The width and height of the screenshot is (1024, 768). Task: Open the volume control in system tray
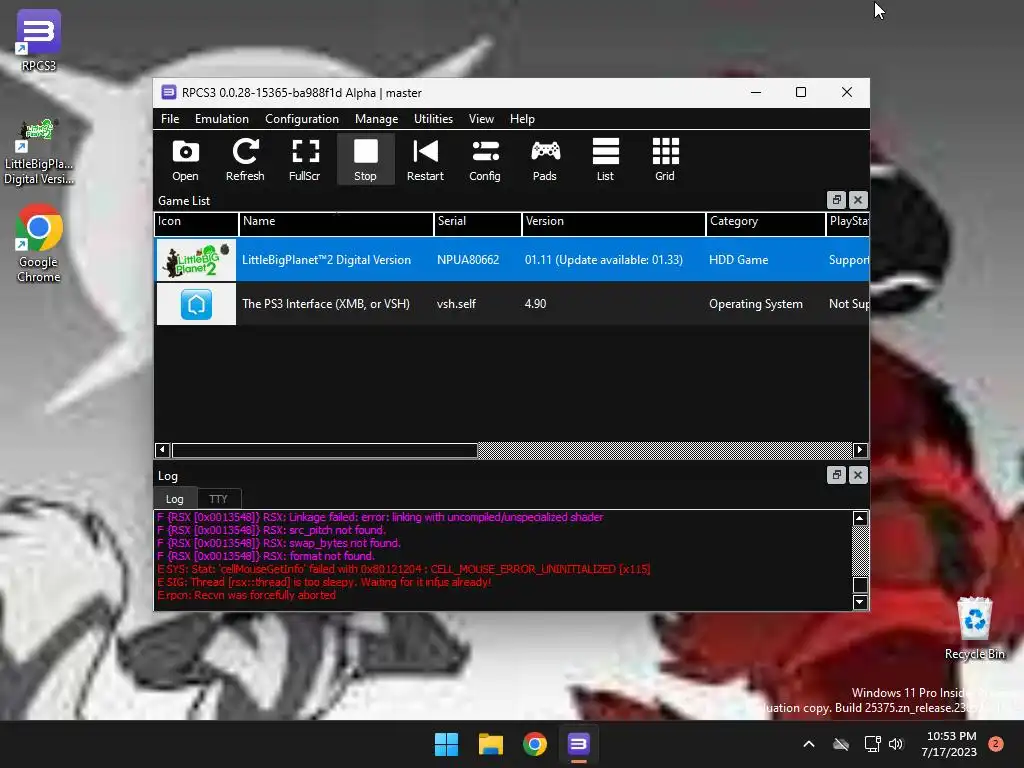[x=896, y=744]
